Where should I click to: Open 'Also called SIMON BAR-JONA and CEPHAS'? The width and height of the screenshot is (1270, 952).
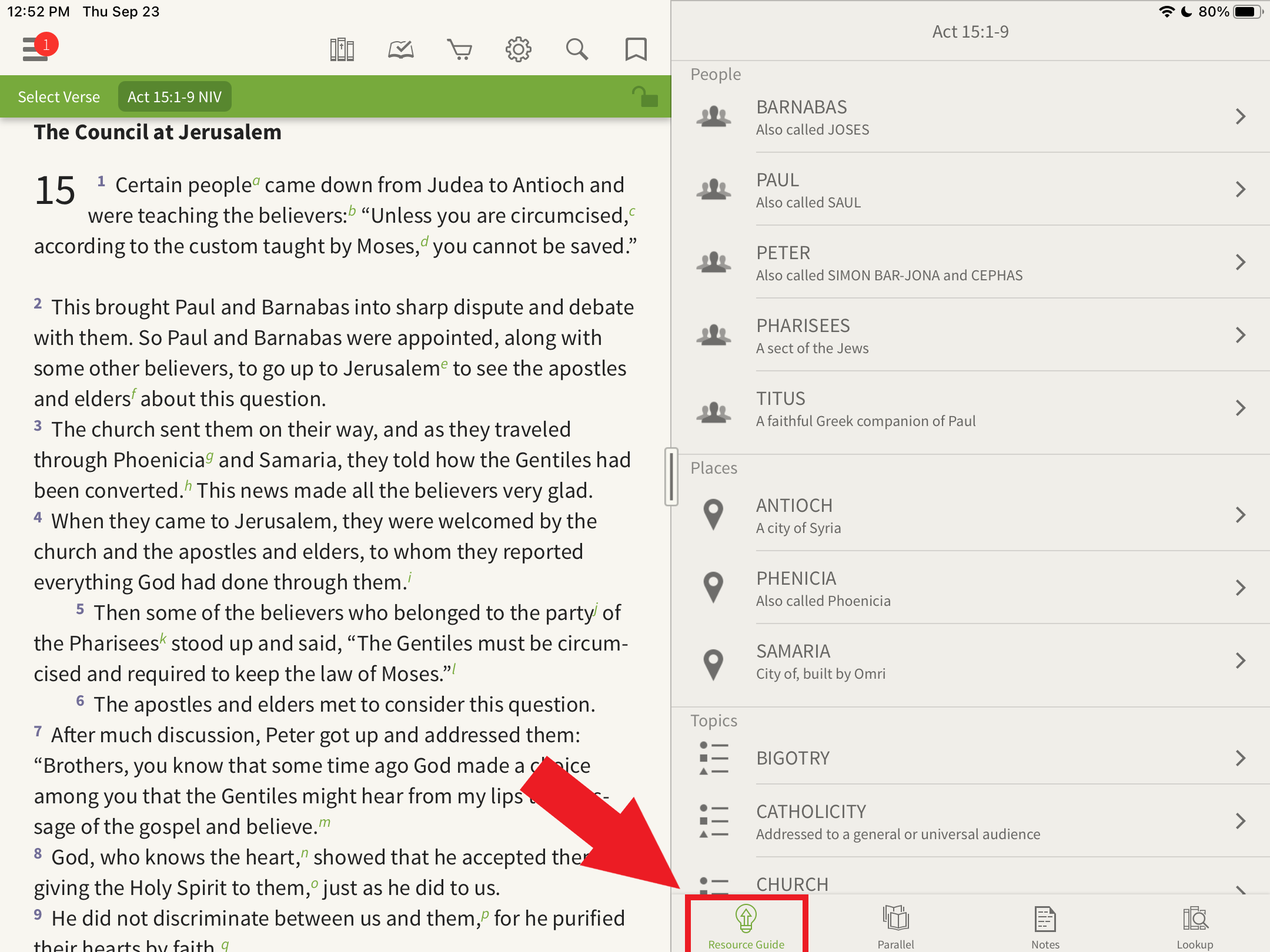[889, 276]
